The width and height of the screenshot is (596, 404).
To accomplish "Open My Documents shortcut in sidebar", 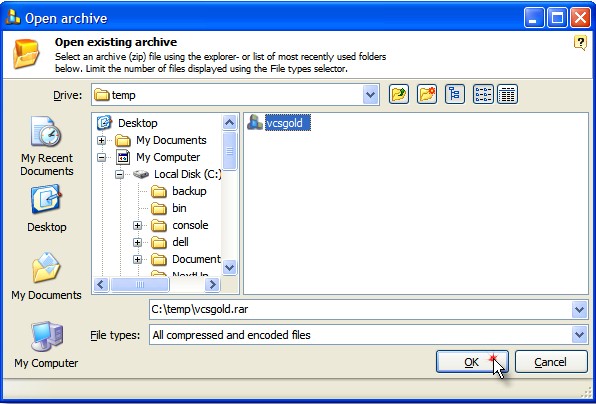I will (x=46, y=276).
